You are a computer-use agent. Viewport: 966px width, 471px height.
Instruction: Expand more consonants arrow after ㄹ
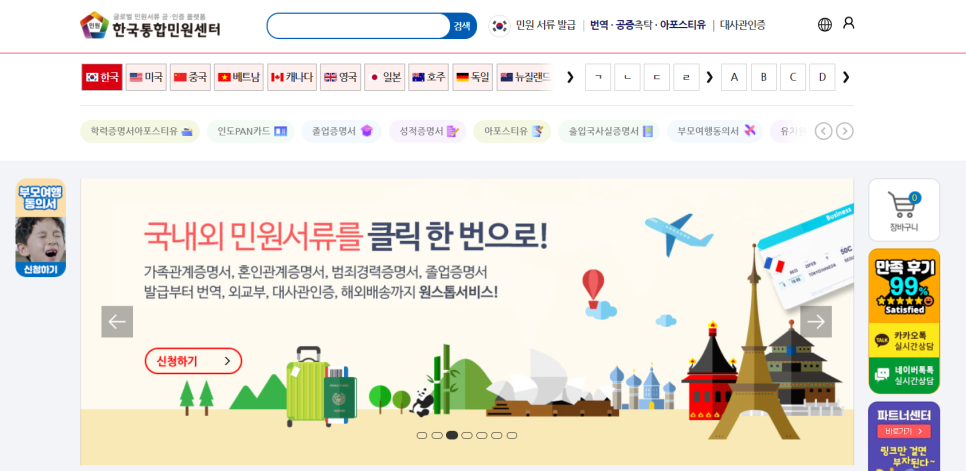709,77
